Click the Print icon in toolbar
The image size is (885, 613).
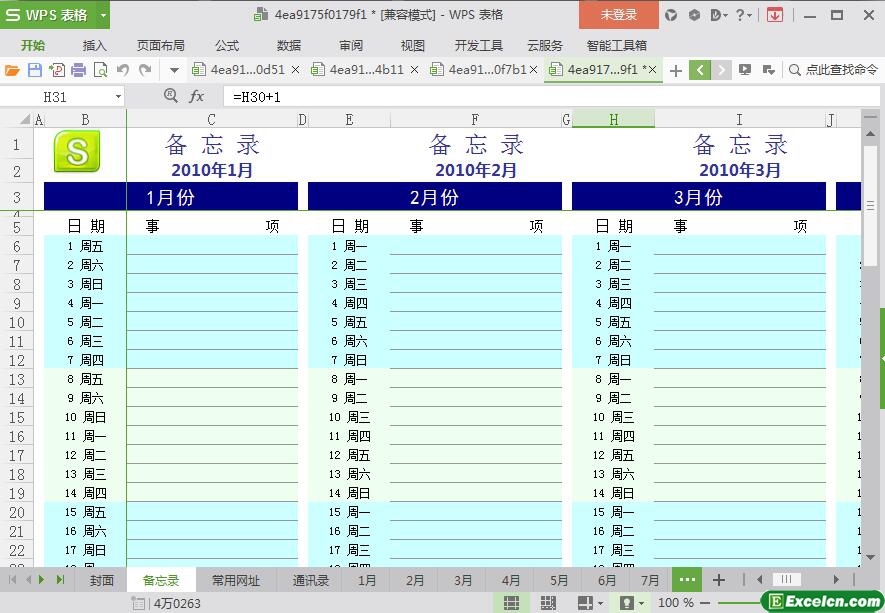click(78, 70)
